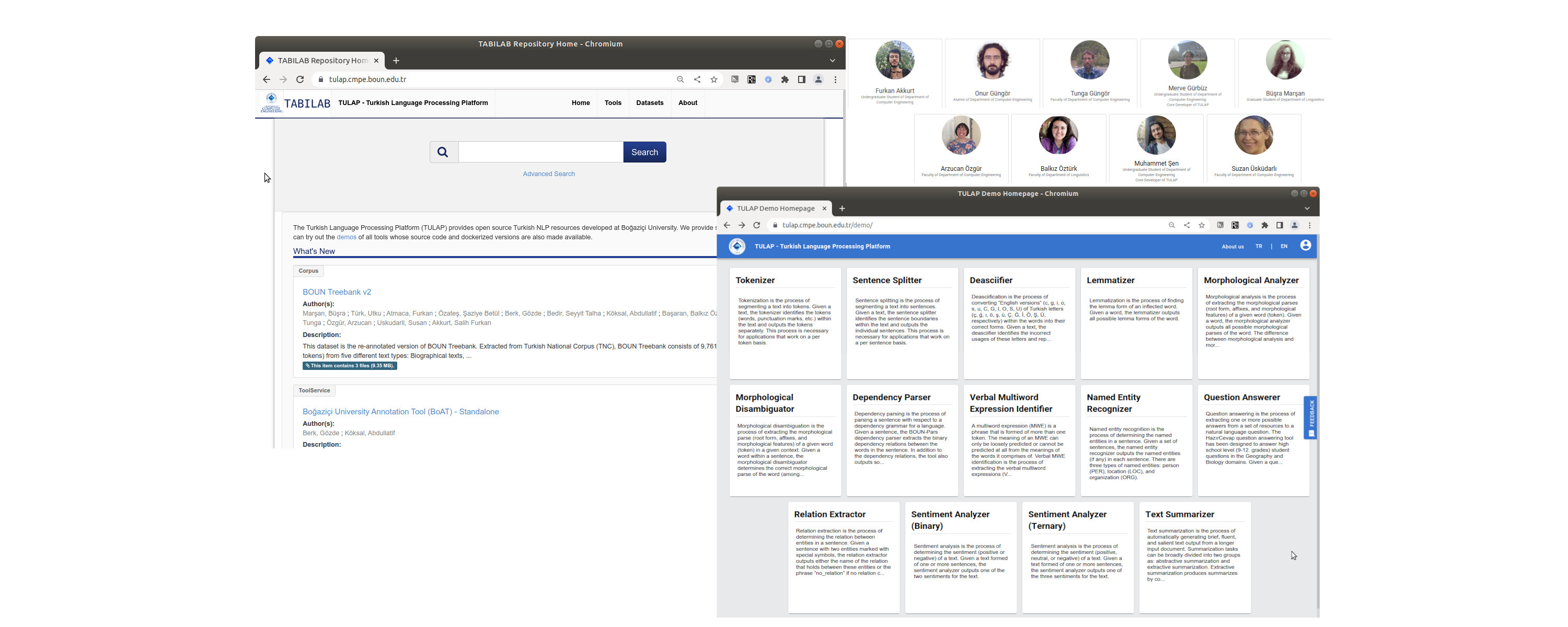
Task: Go back in the TULAP Demo window
Action: 727,225
